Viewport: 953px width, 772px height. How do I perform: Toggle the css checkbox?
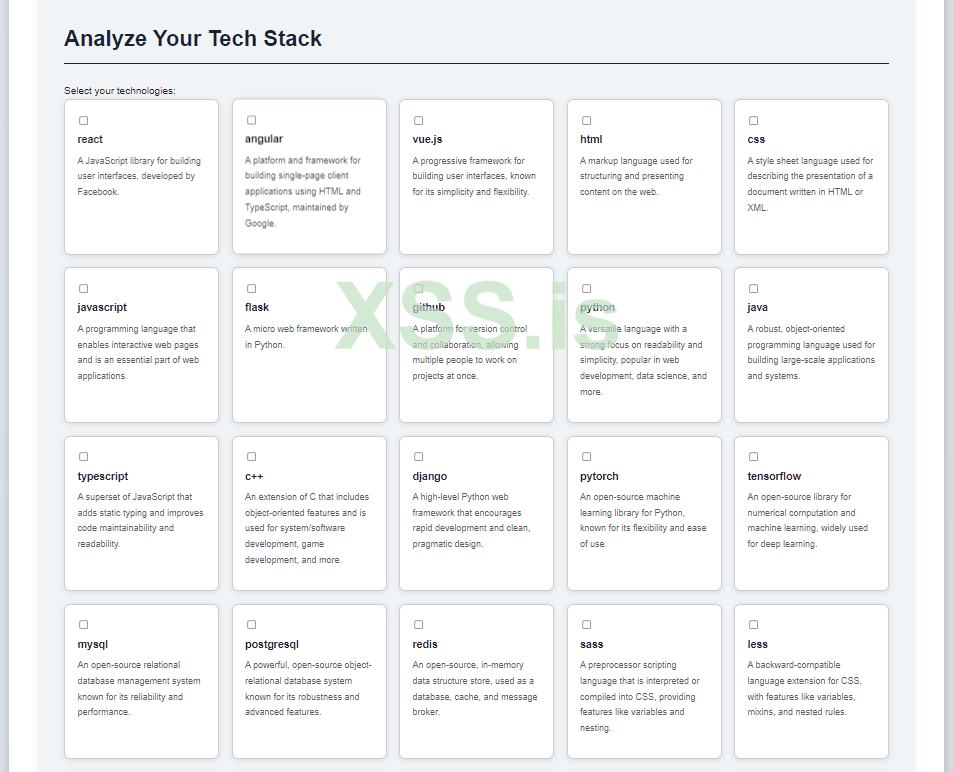754,120
